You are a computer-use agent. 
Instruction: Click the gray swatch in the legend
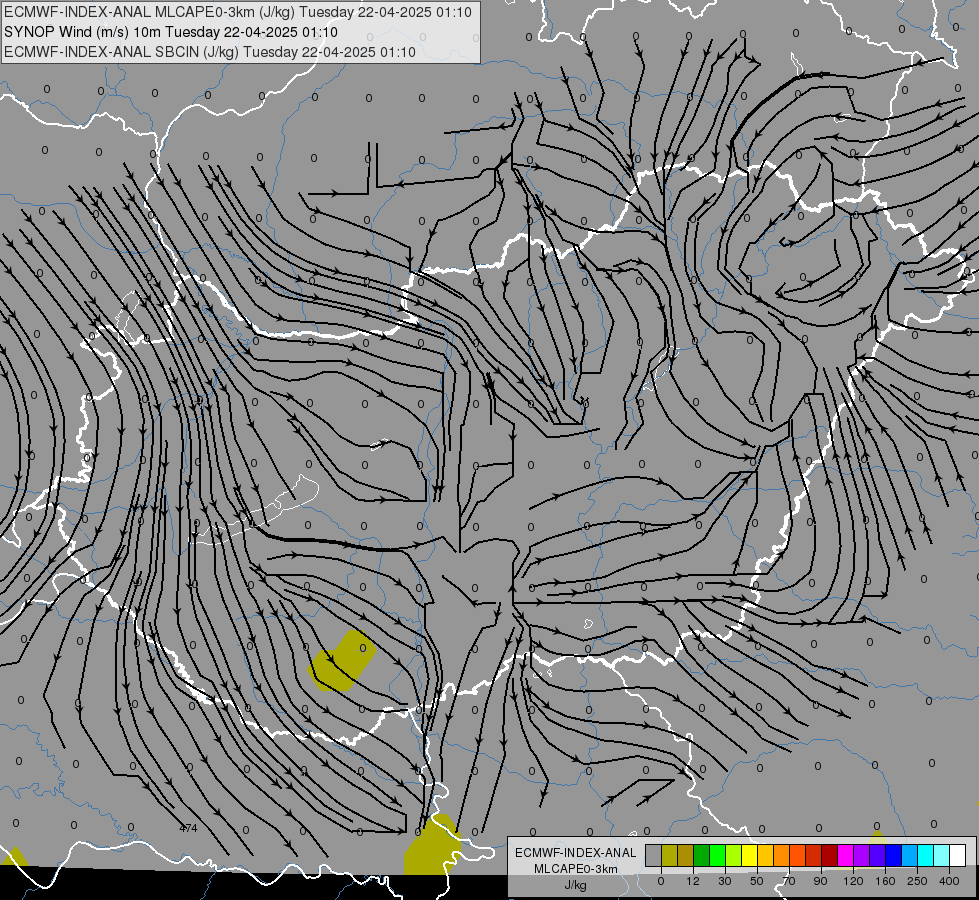tap(654, 855)
